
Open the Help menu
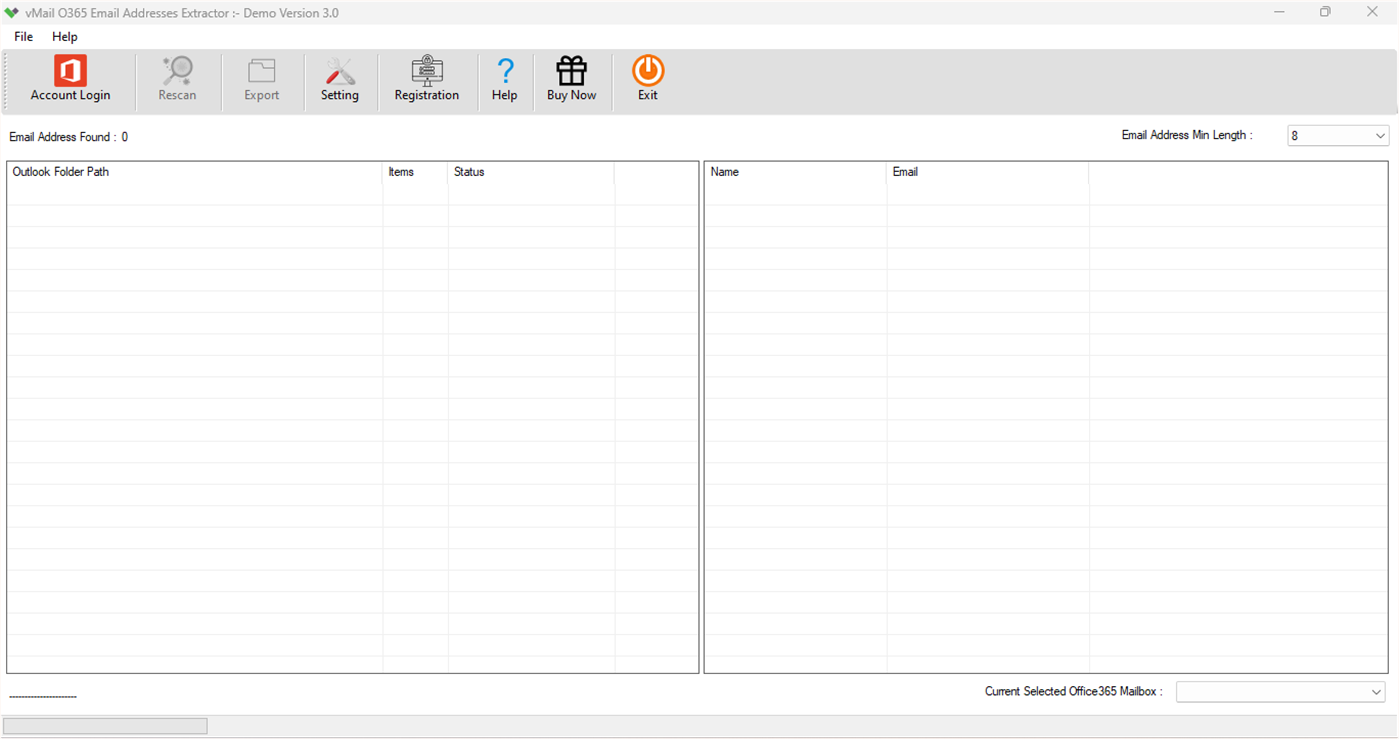tap(64, 36)
